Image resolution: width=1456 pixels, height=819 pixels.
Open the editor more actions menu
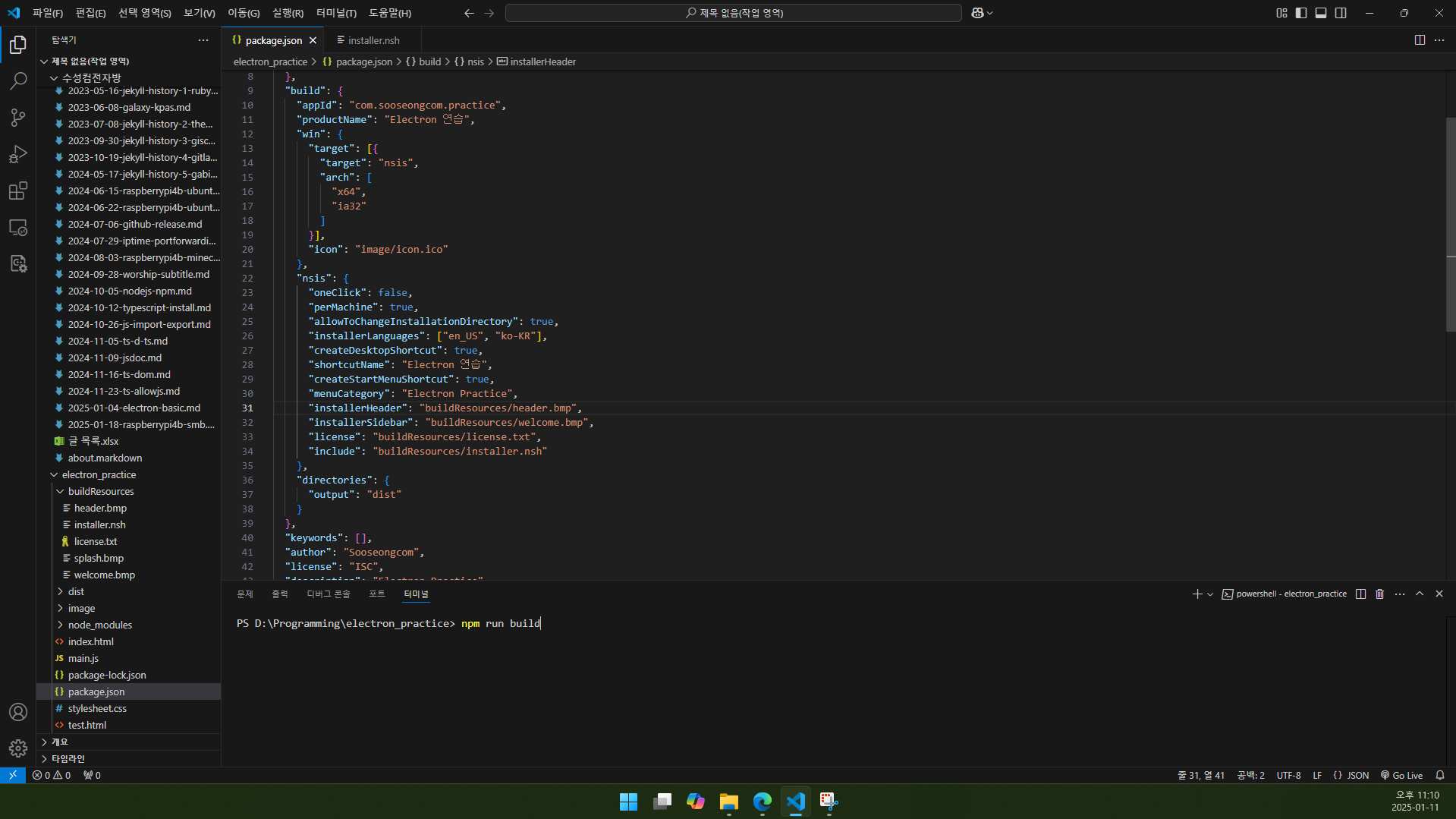1439,40
